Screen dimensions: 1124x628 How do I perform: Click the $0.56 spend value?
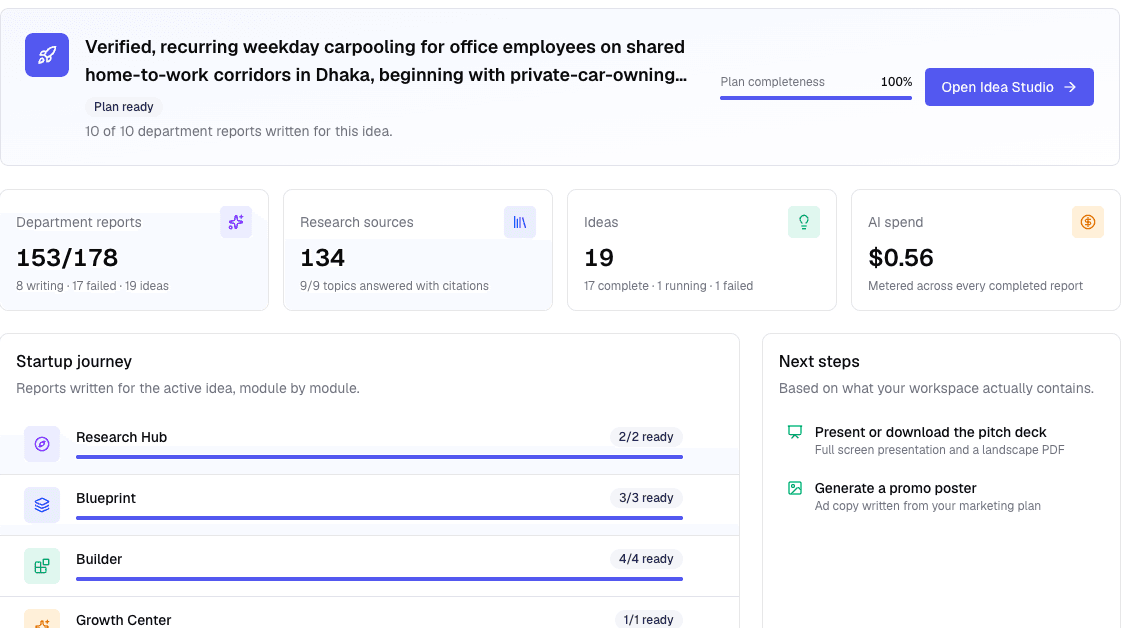(x=900, y=257)
